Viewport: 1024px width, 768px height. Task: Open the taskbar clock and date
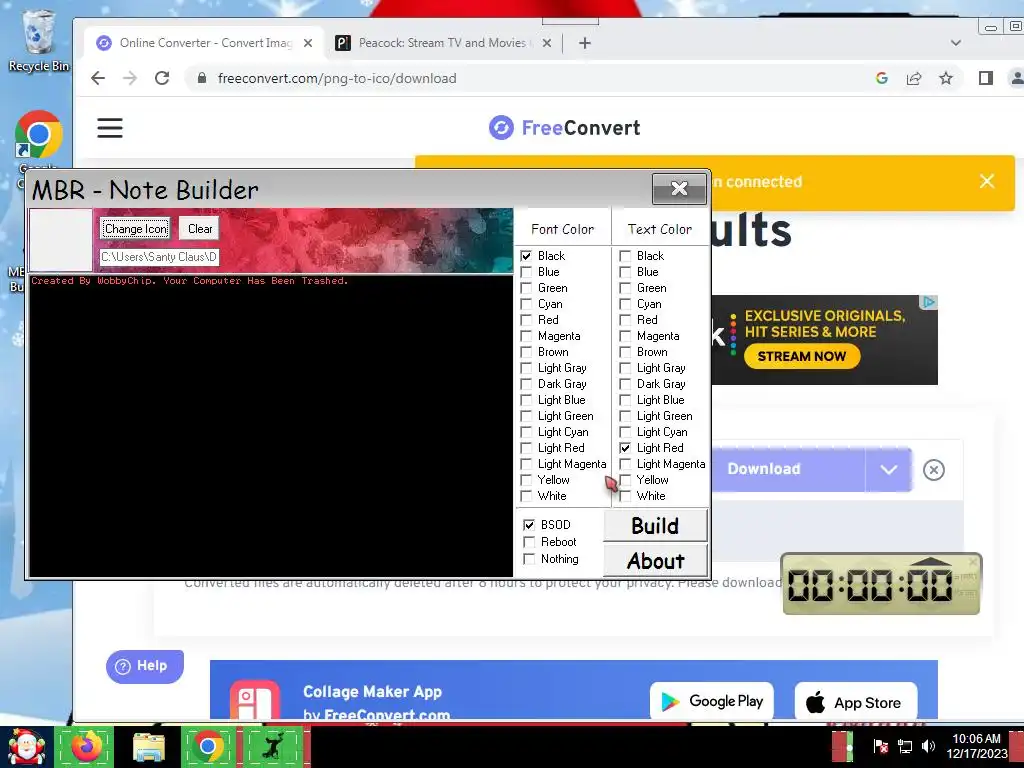(x=976, y=746)
